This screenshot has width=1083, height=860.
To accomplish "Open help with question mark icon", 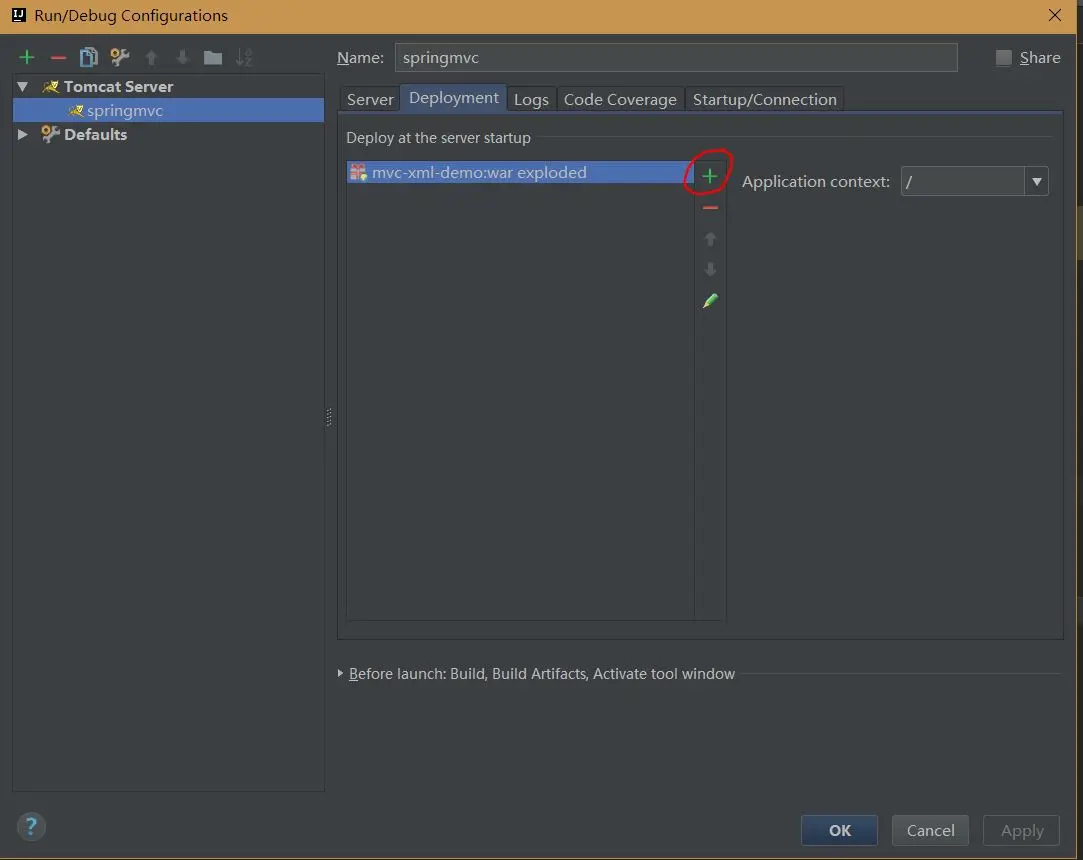I will click(31, 826).
